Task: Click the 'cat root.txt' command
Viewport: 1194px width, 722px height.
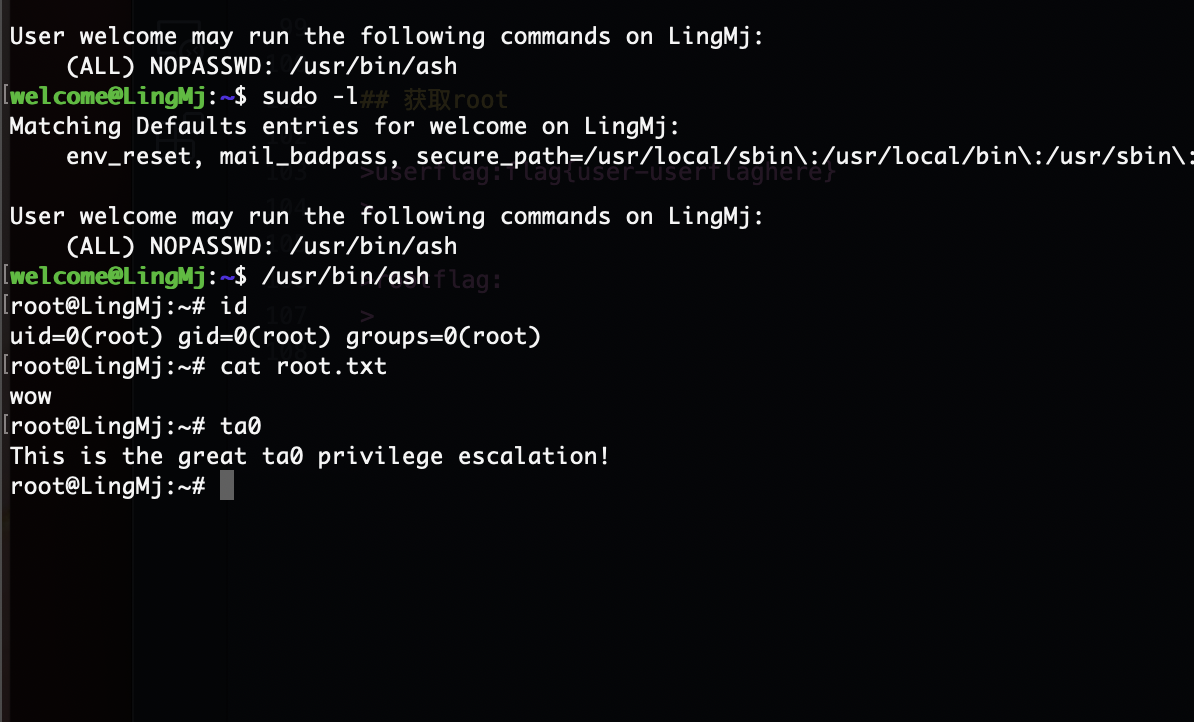Action: 303,366
